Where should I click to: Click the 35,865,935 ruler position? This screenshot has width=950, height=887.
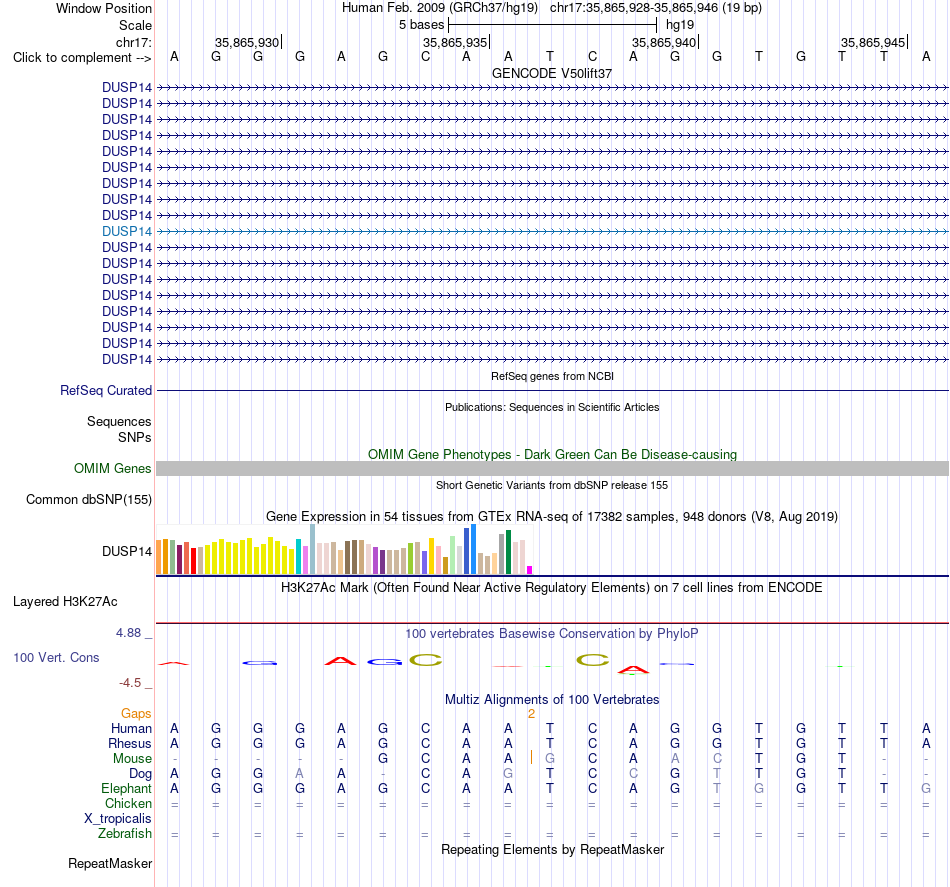[455, 42]
